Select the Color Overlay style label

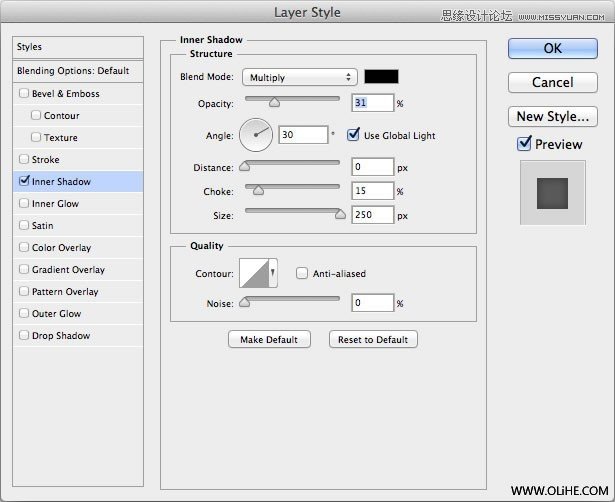(x=61, y=247)
